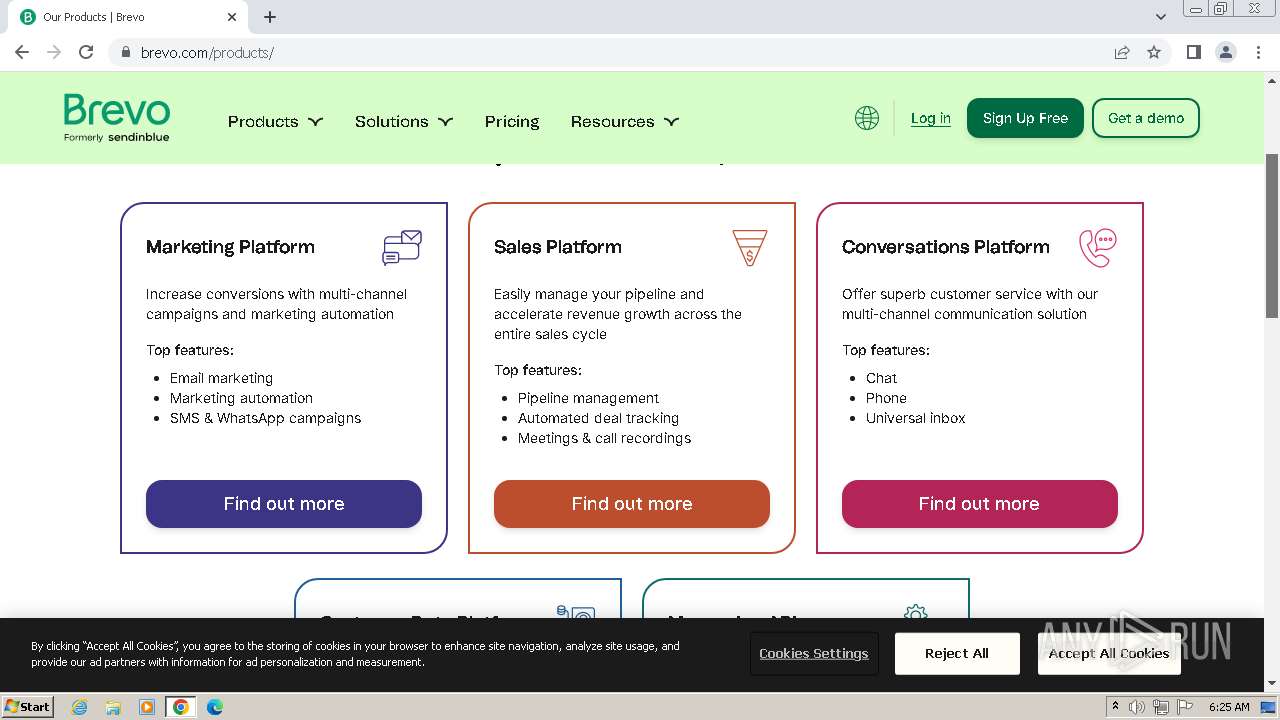Image resolution: width=1280 pixels, height=720 pixels.
Task: Expand the Solutions dropdown menu
Action: (x=403, y=121)
